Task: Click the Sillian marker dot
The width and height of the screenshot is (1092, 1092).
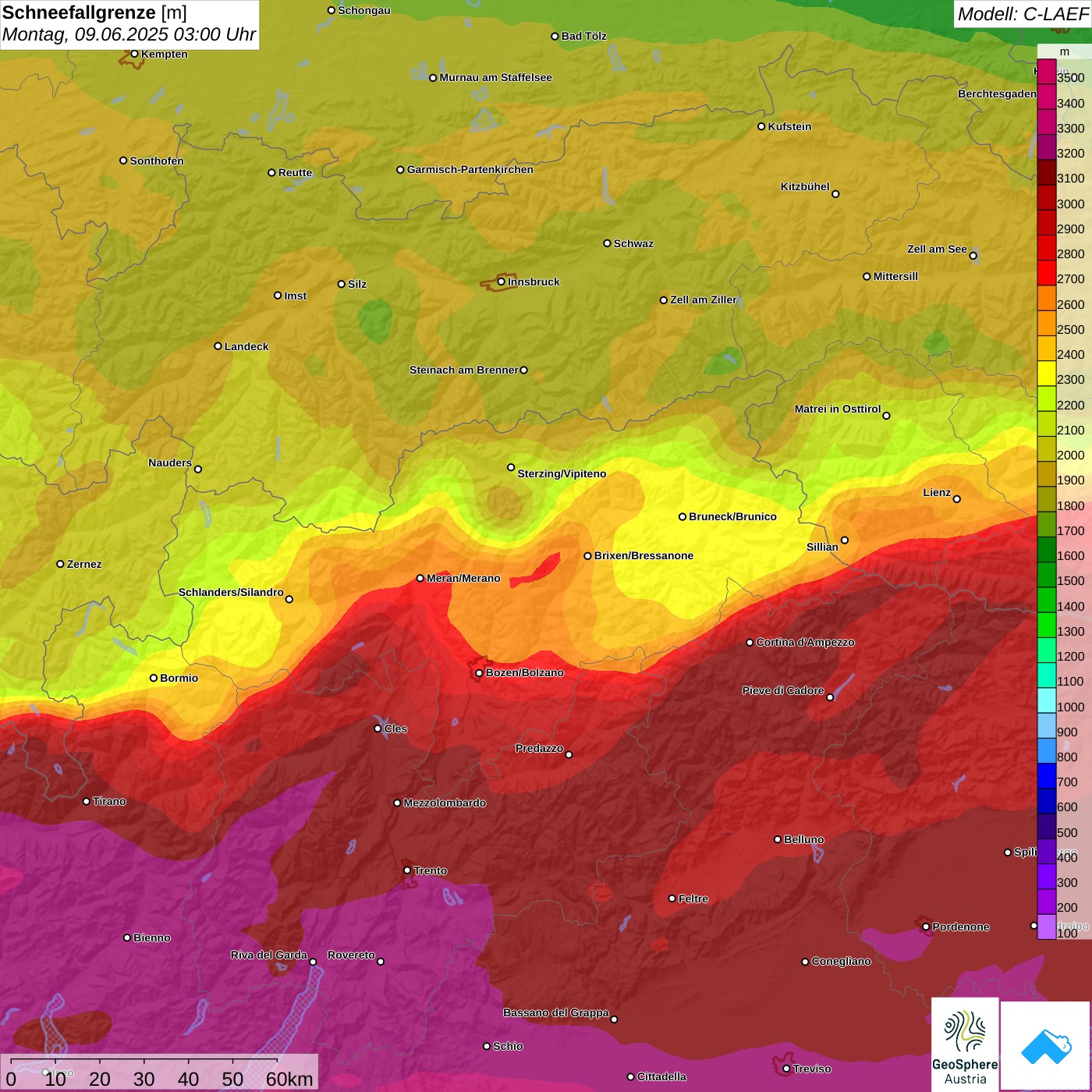Action: pos(845,540)
